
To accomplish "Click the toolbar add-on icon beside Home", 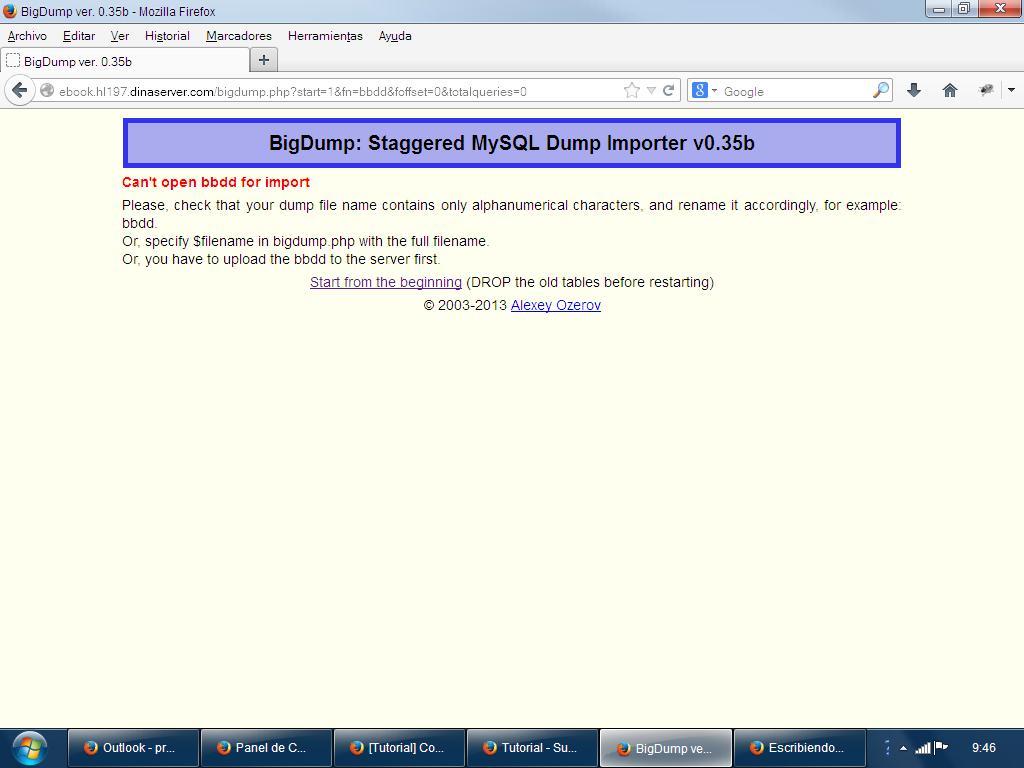I will pyautogui.click(x=986, y=90).
